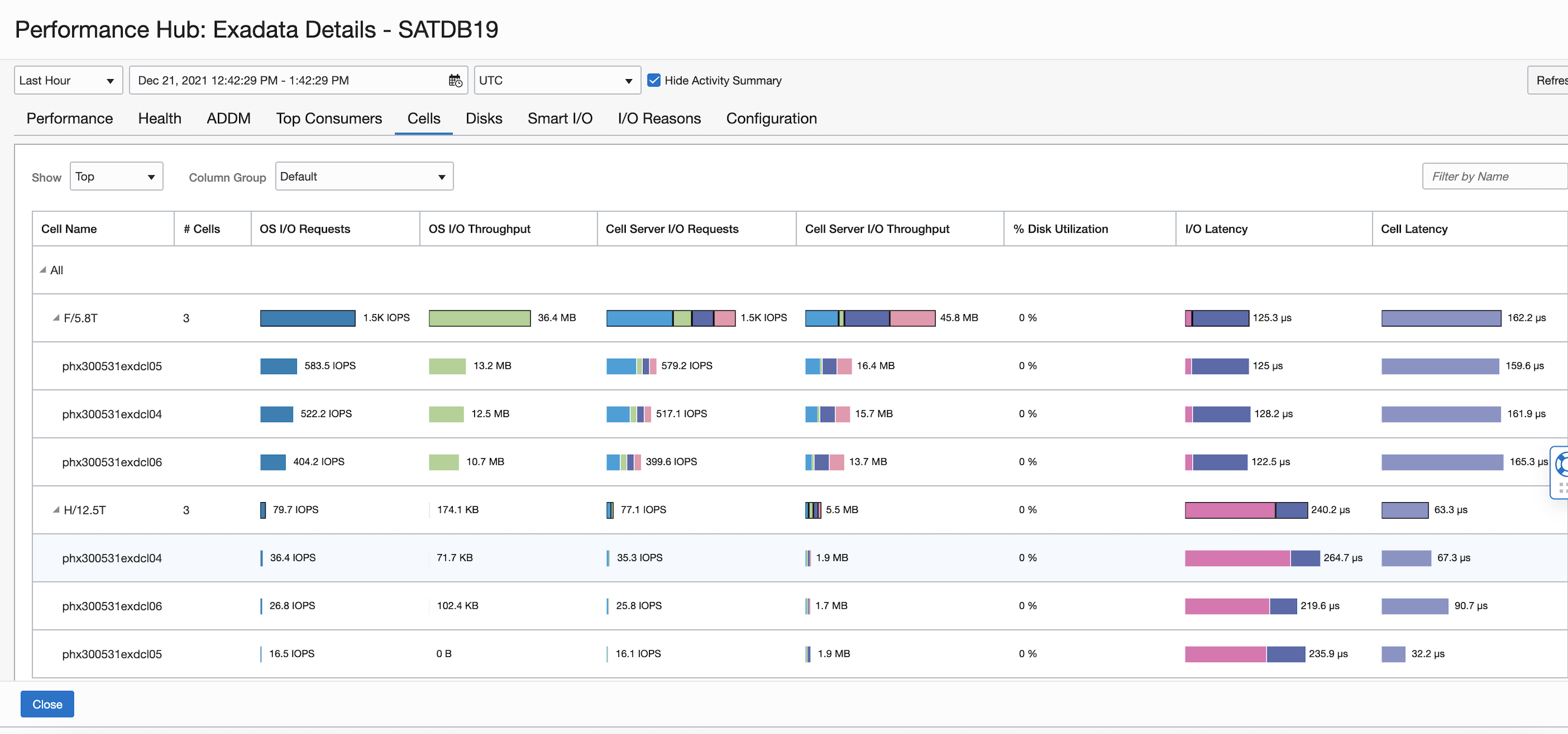
Task: Uncheck Hide Activity Summary checkbox
Action: [x=654, y=80]
